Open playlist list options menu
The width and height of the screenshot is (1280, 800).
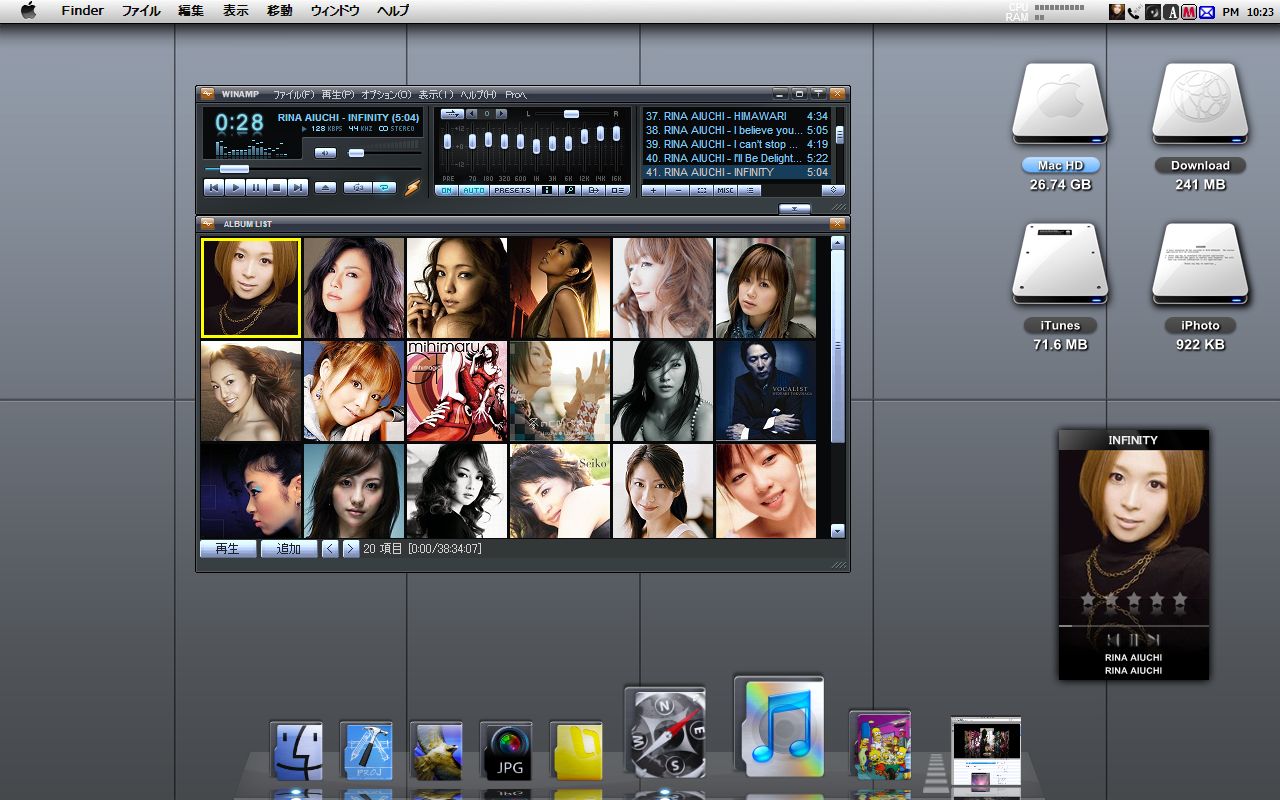coord(749,190)
